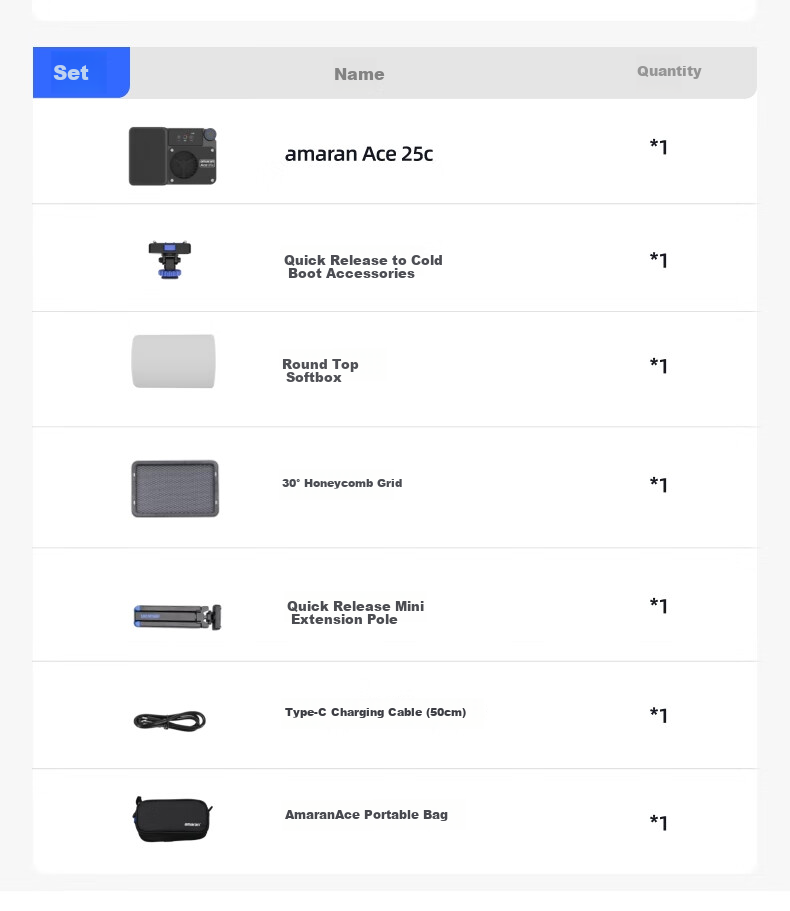Click the quantity *1 for Portable Bag
The height and width of the screenshot is (911, 790).
tap(659, 822)
